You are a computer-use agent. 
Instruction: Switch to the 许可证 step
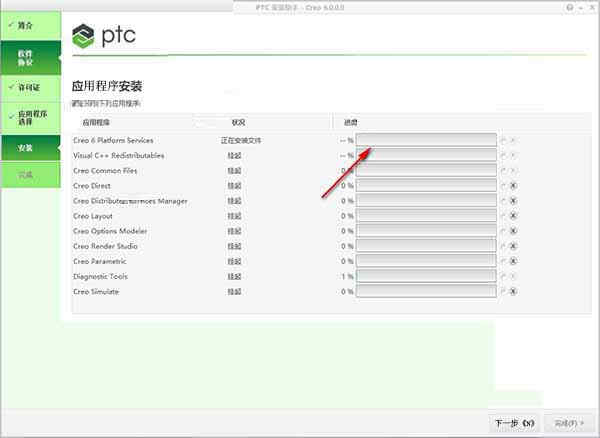click(x=31, y=88)
